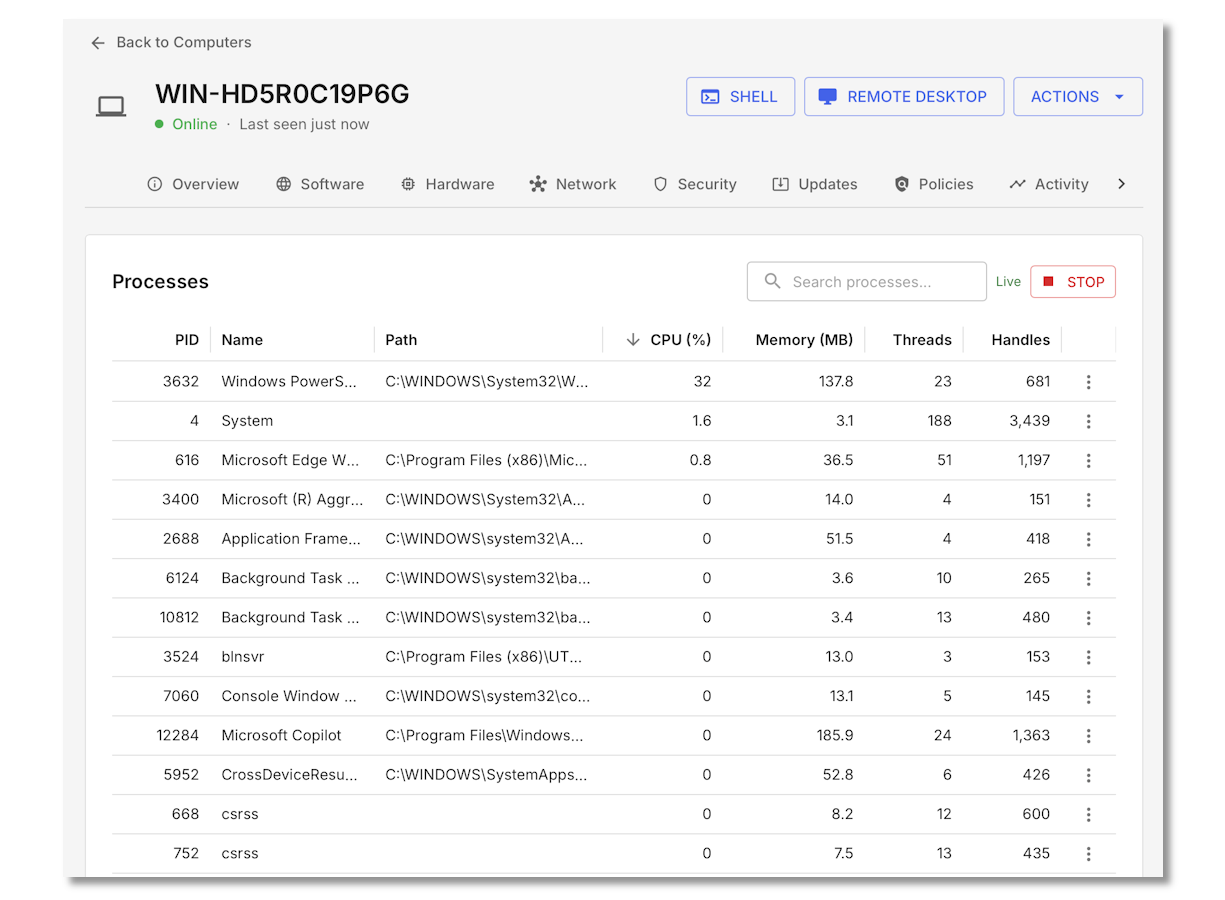Click the Policies badge icon
1225x900 pixels.
tap(901, 184)
